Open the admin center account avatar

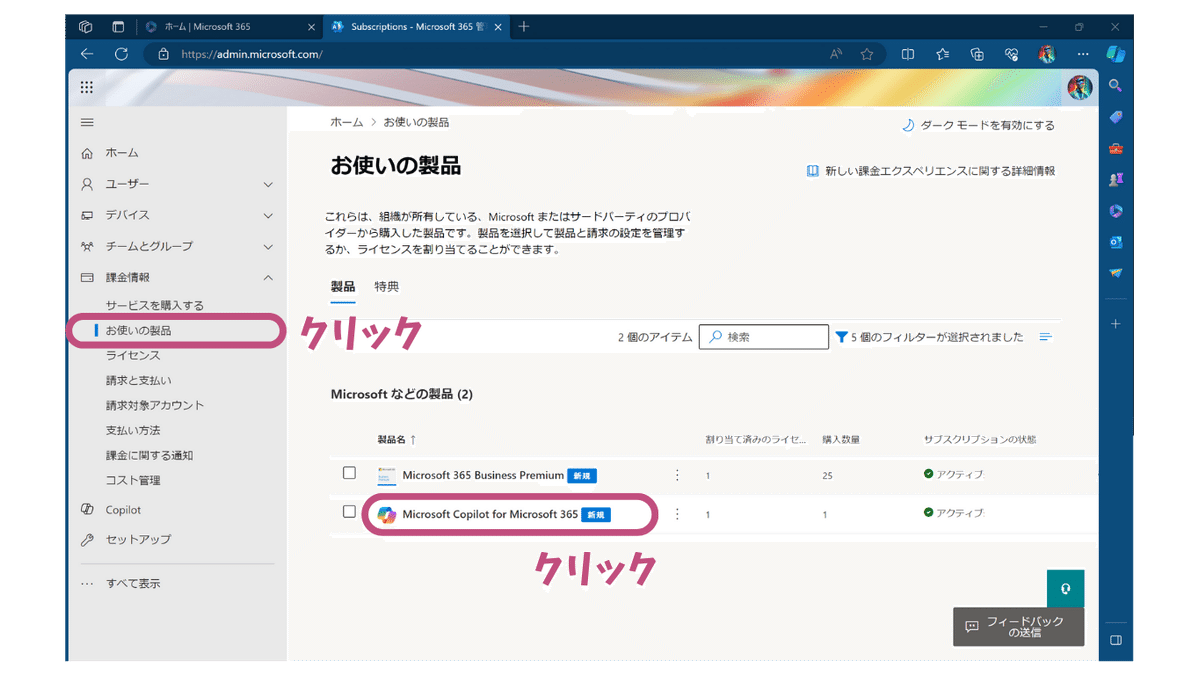click(1080, 87)
